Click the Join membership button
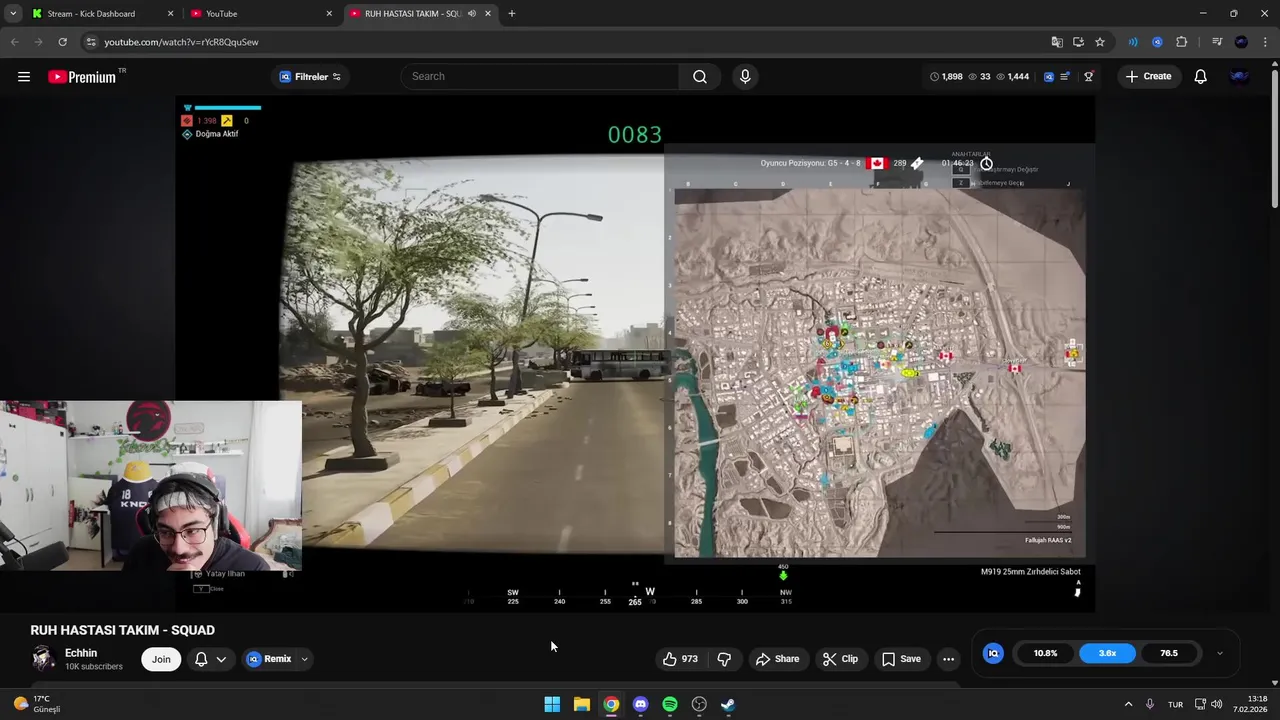1280x720 pixels. [161, 659]
